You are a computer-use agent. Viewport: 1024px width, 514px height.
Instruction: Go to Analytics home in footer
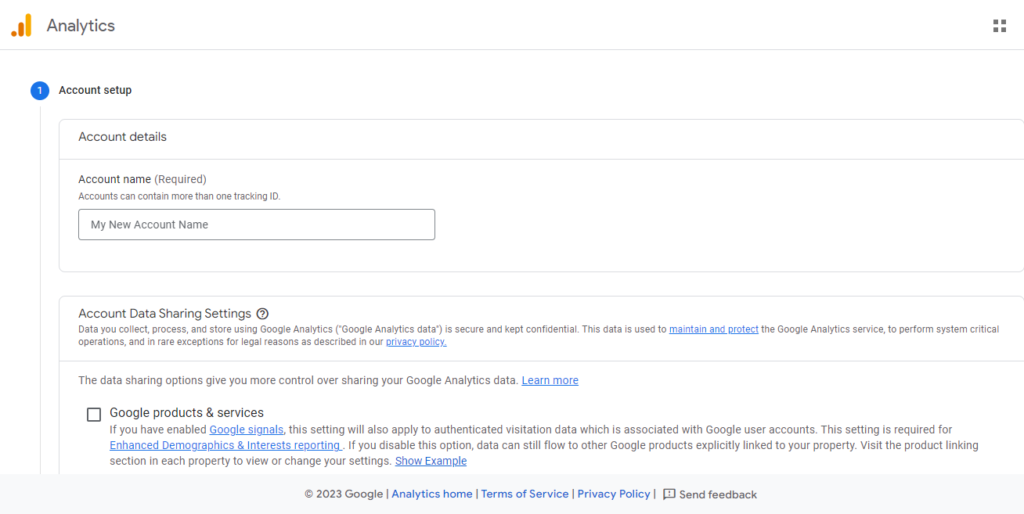pyautogui.click(x=432, y=494)
